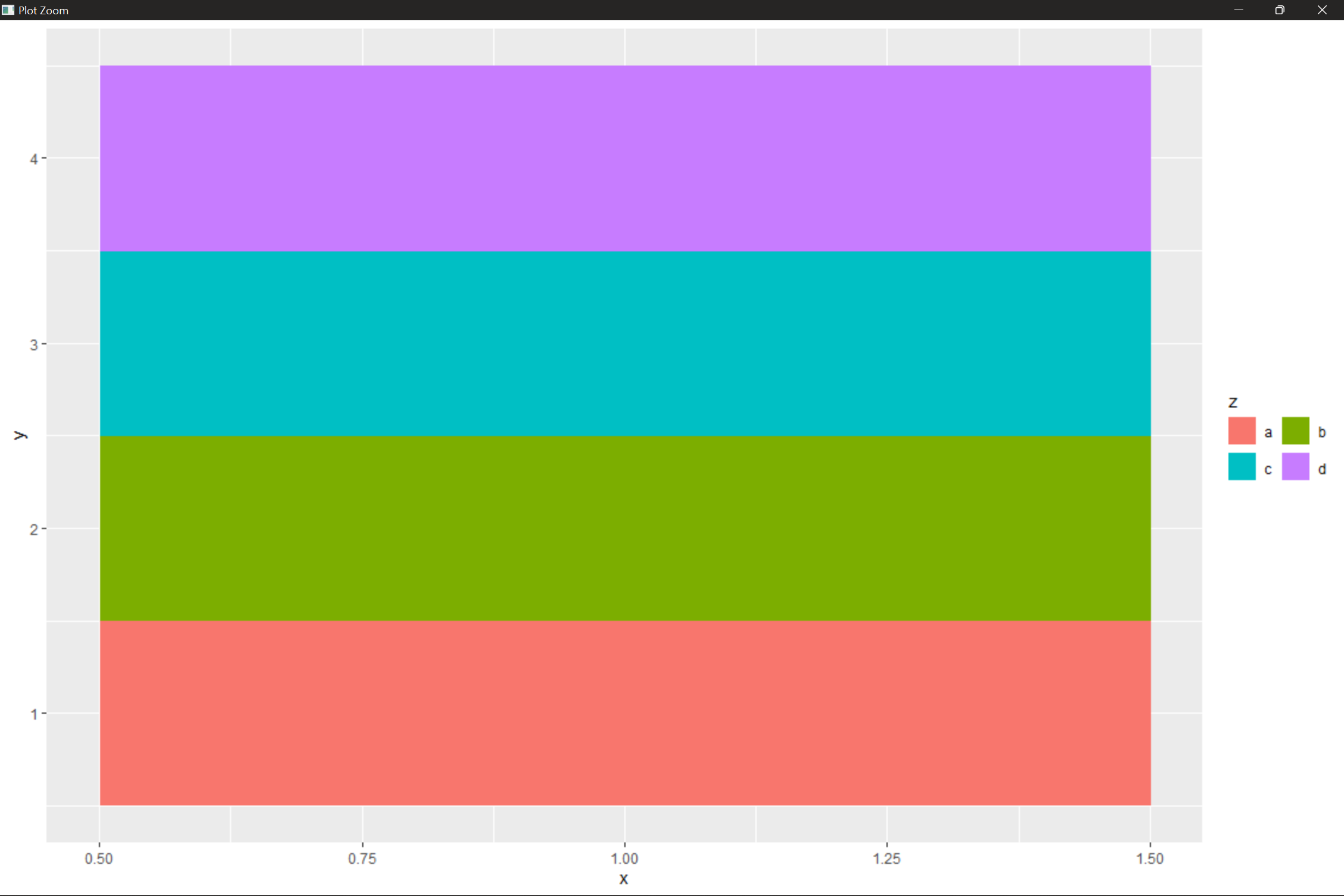
Task: Click the Plot Zoom application icon in title bar
Action: click(8, 10)
